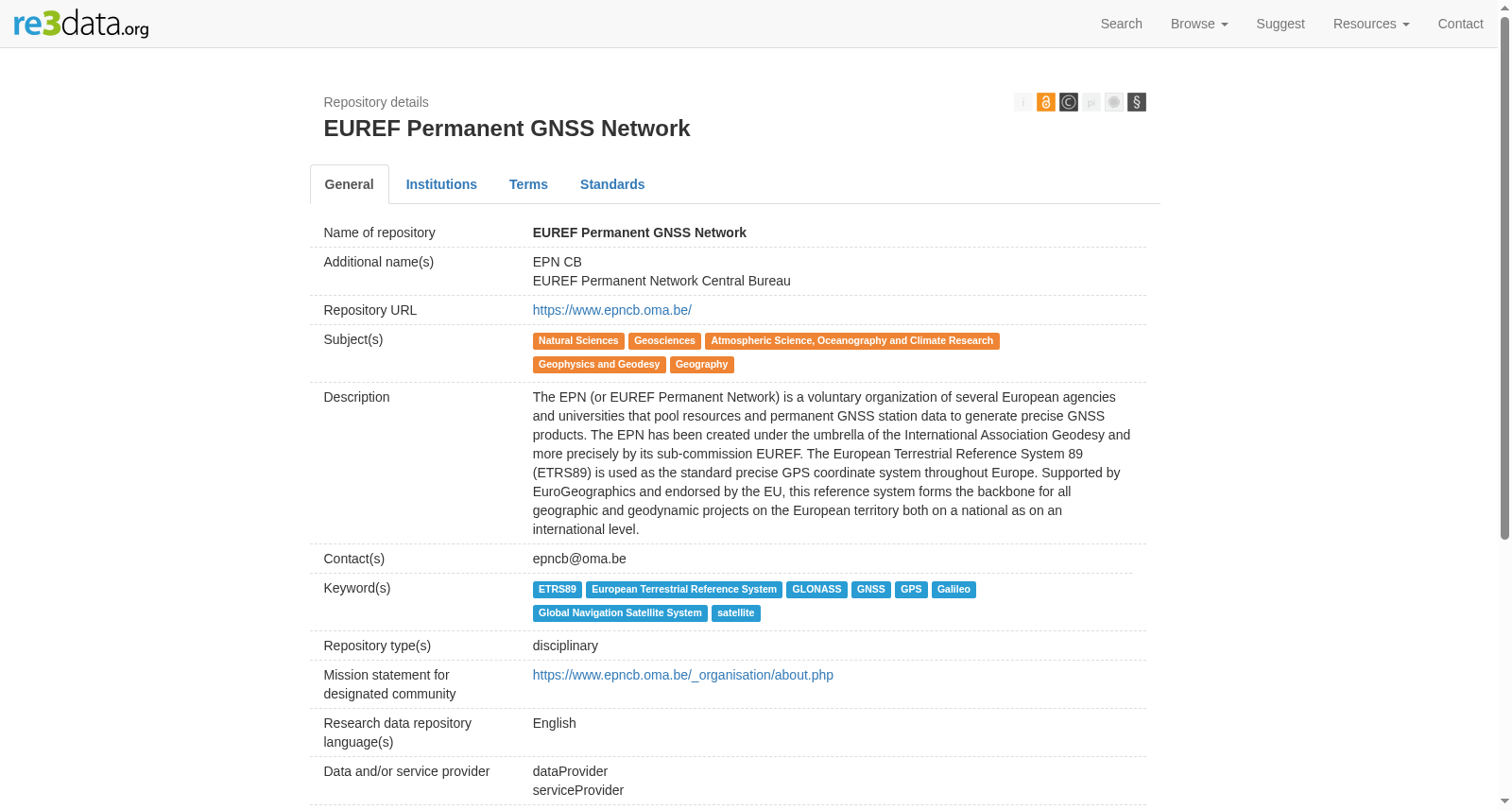The width and height of the screenshot is (1512, 810).
Task: Click the page vertical scrollbar thumb
Action: tap(1504, 278)
